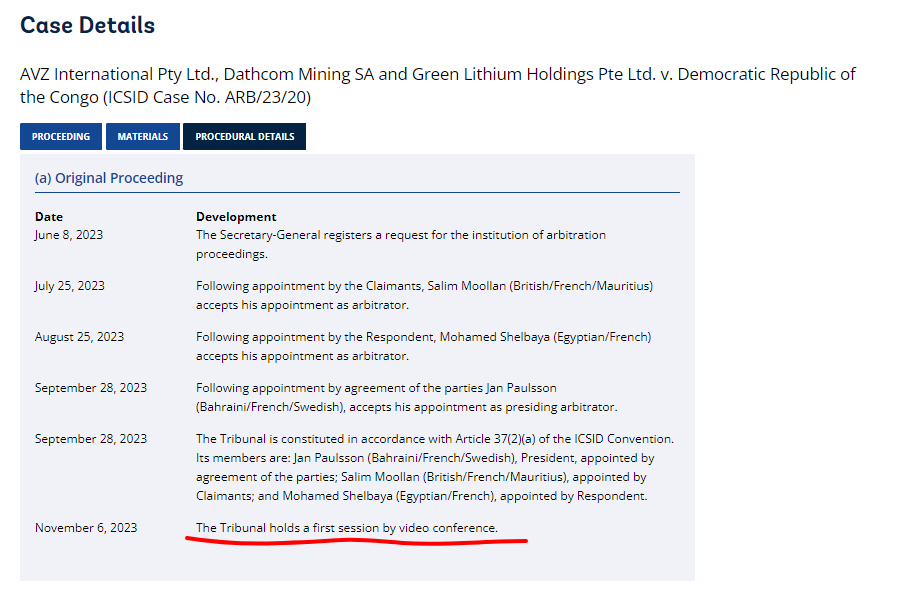Click the Tribunal is constituted entry
The width and height of the screenshot is (899, 605).
[x=435, y=467]
